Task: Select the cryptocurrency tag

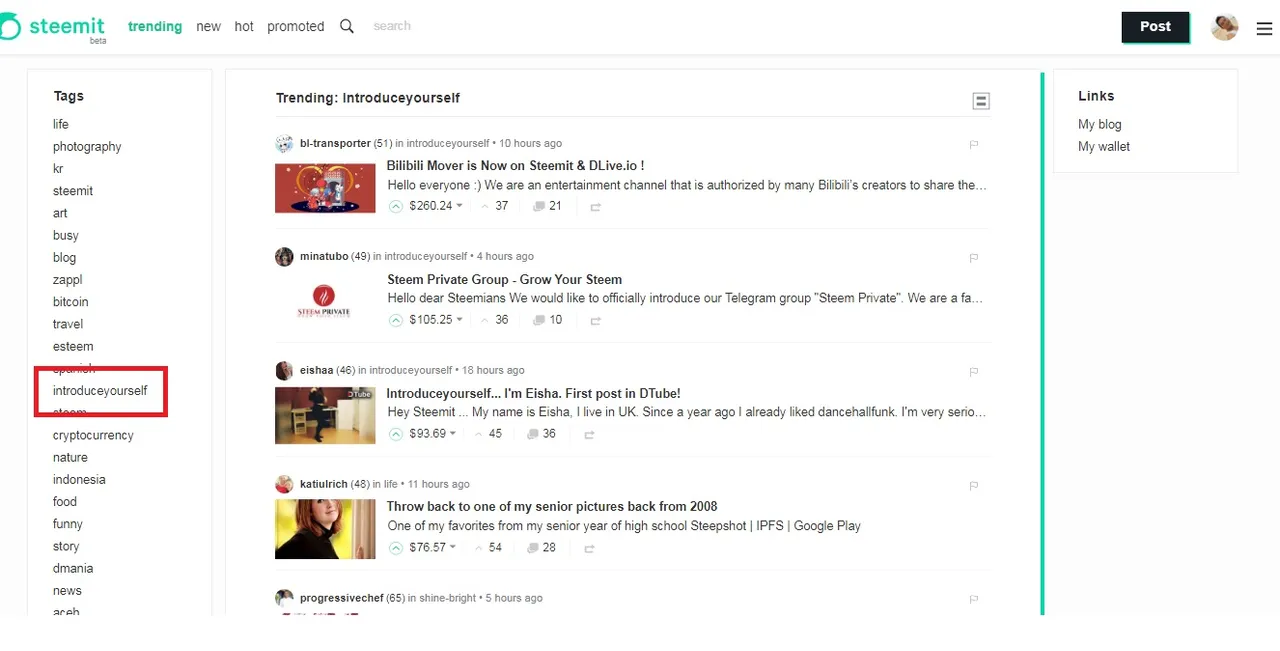Action: click(x=93, y=436)
